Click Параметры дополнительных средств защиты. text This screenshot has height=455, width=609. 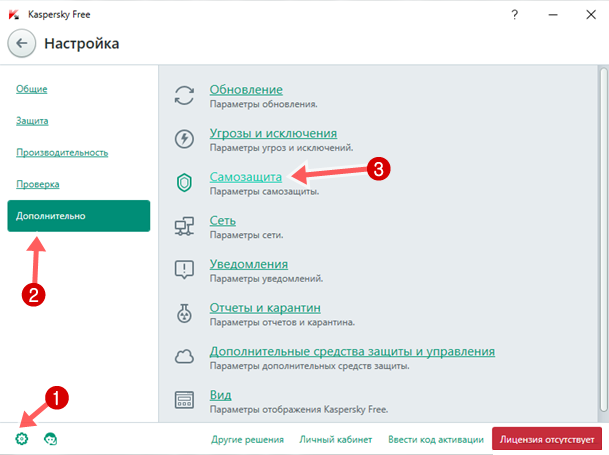[x=310, y=366]
